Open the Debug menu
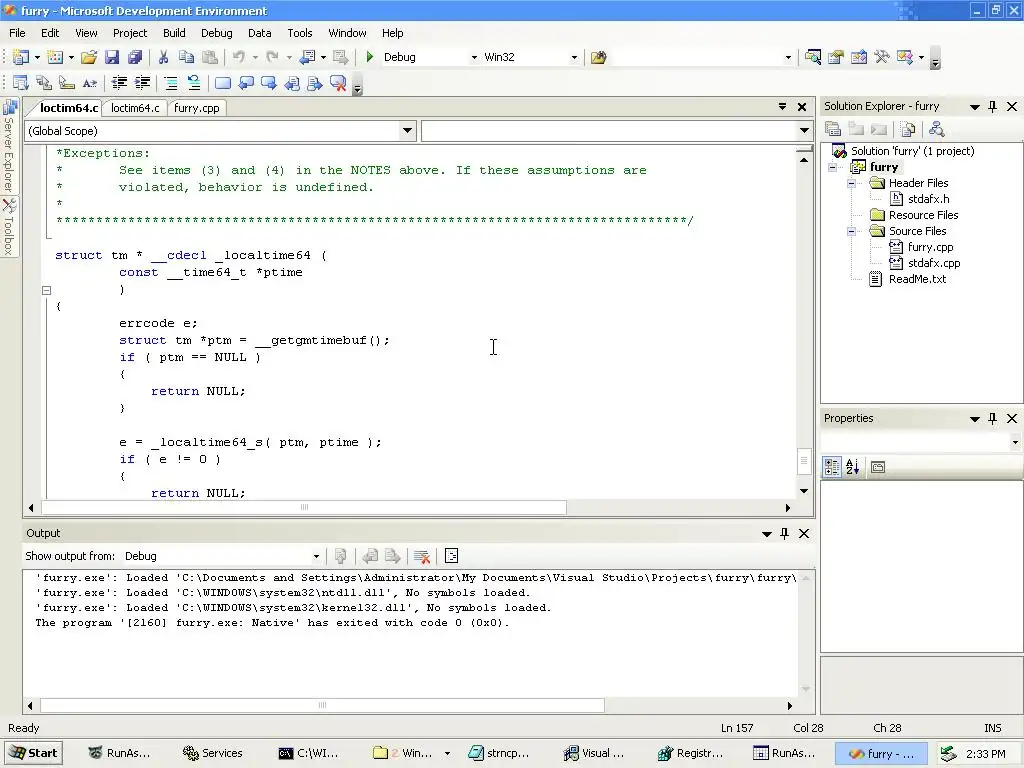This screenshot has height=768, width=1024. coord(216,33)
